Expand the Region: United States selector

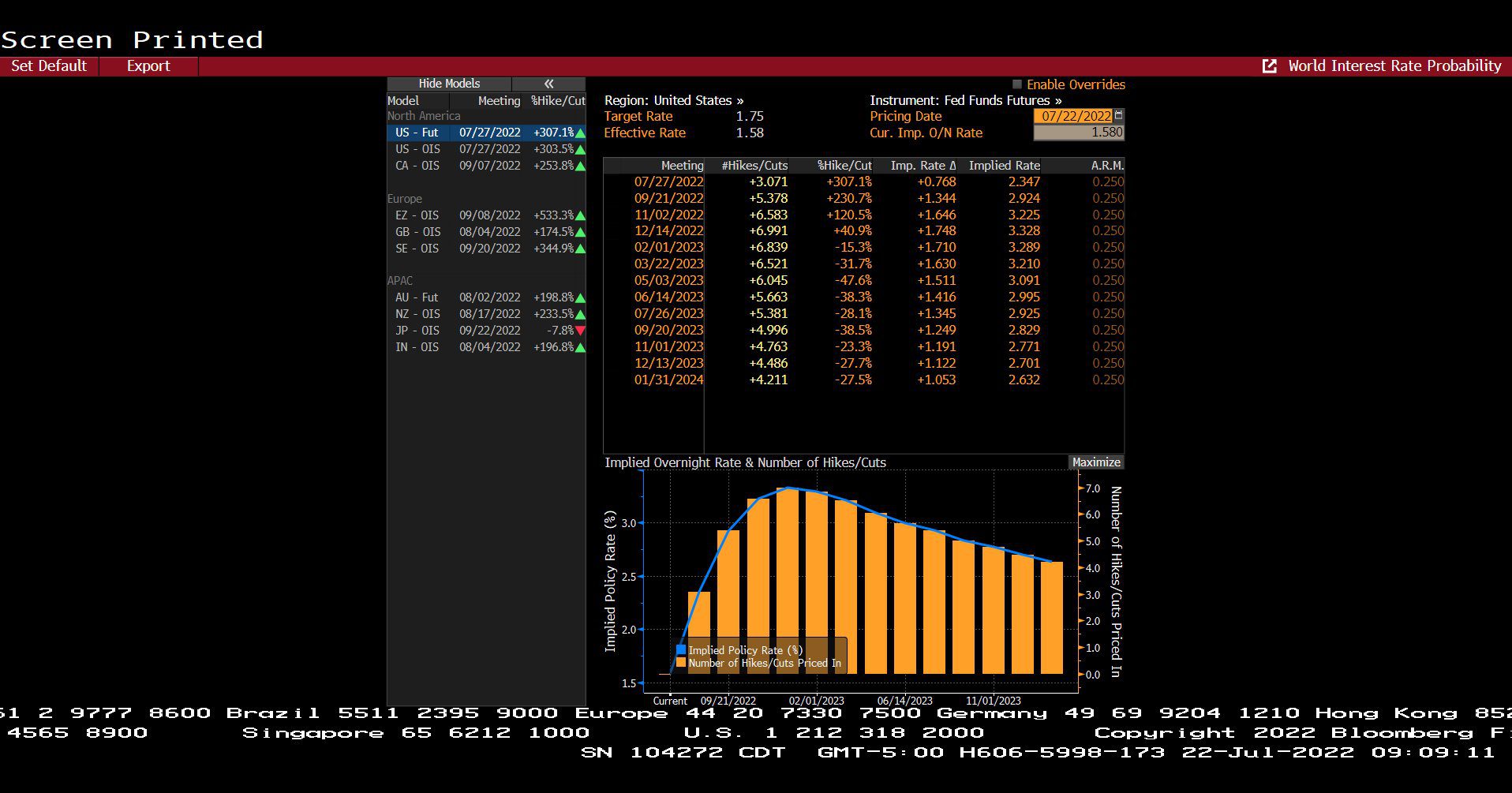674,100
